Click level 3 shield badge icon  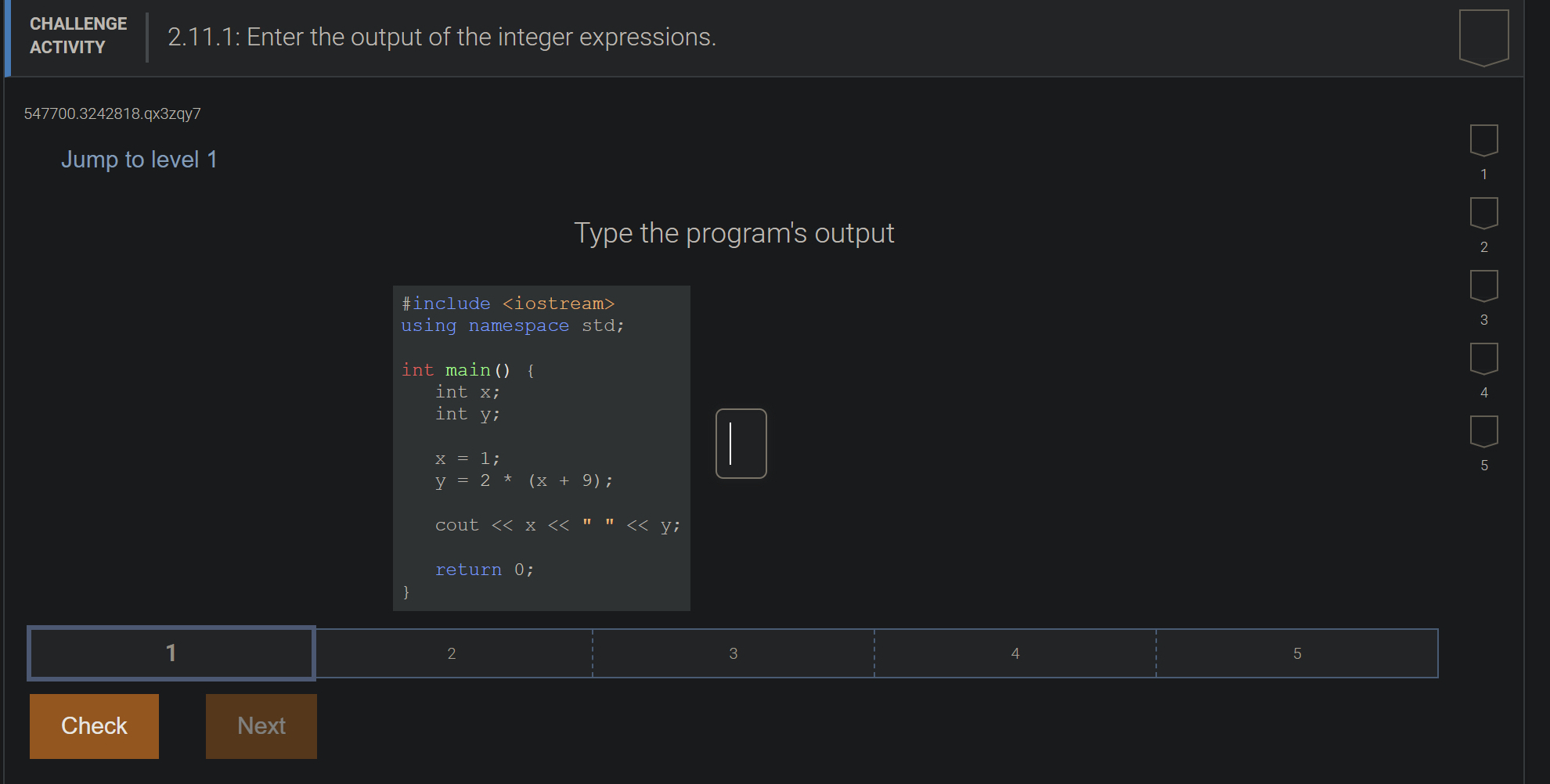click(x=1483, y=286)
